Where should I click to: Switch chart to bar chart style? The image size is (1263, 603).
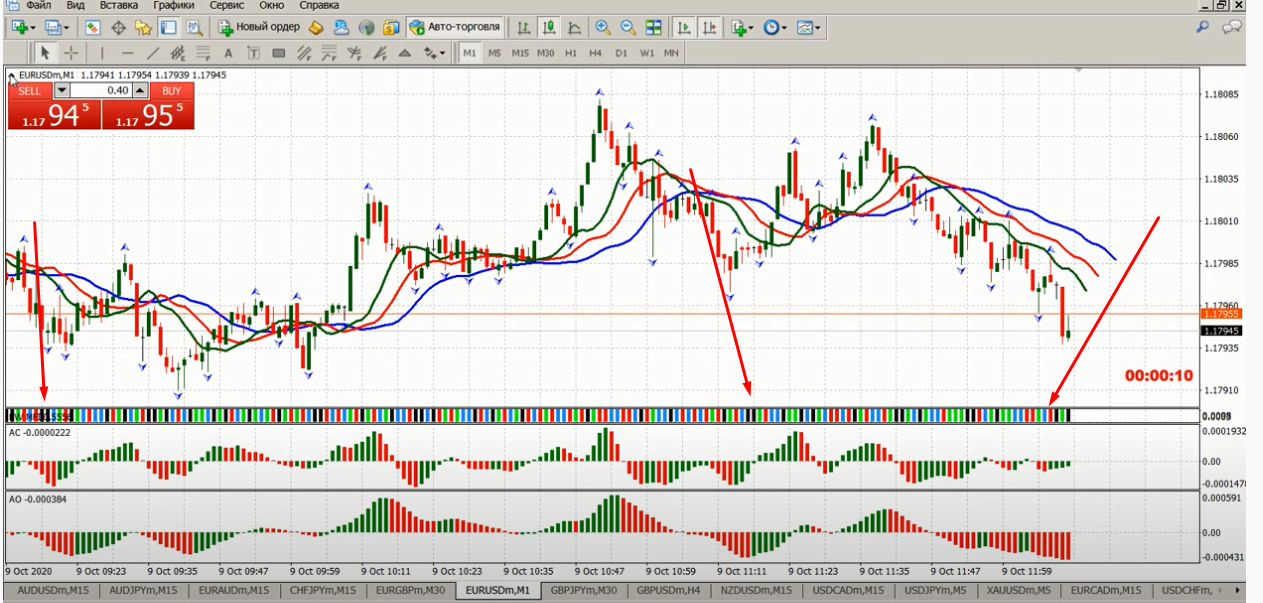(x=522, y=28)
